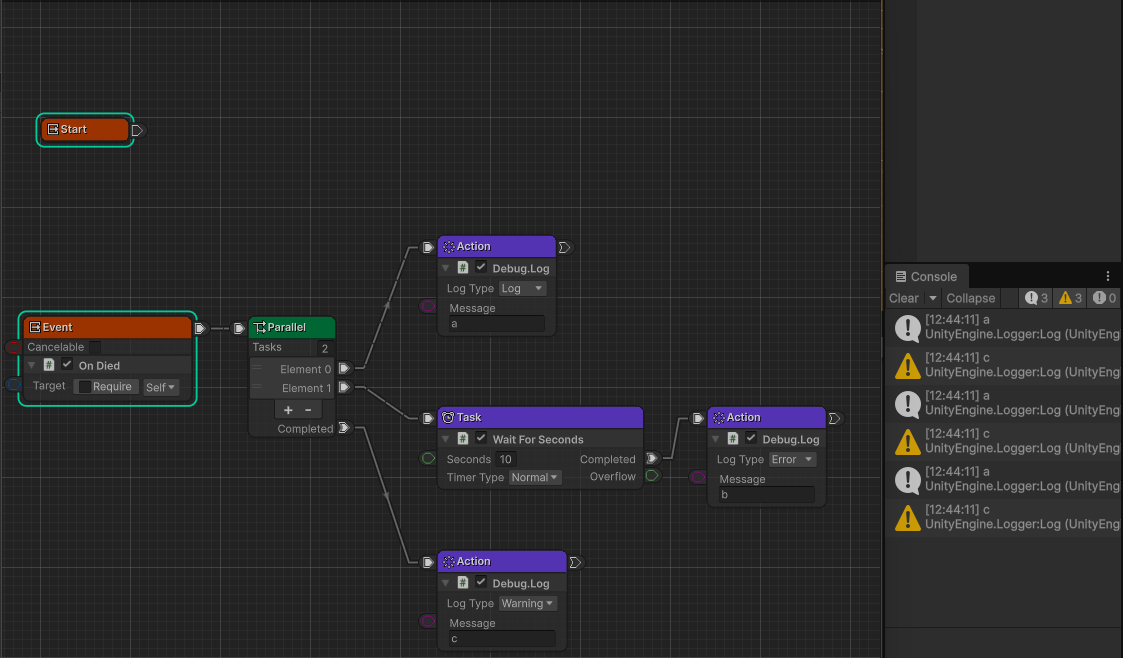
Task: Click the Completed output port on Parallel node
Action: click(343, 428)
